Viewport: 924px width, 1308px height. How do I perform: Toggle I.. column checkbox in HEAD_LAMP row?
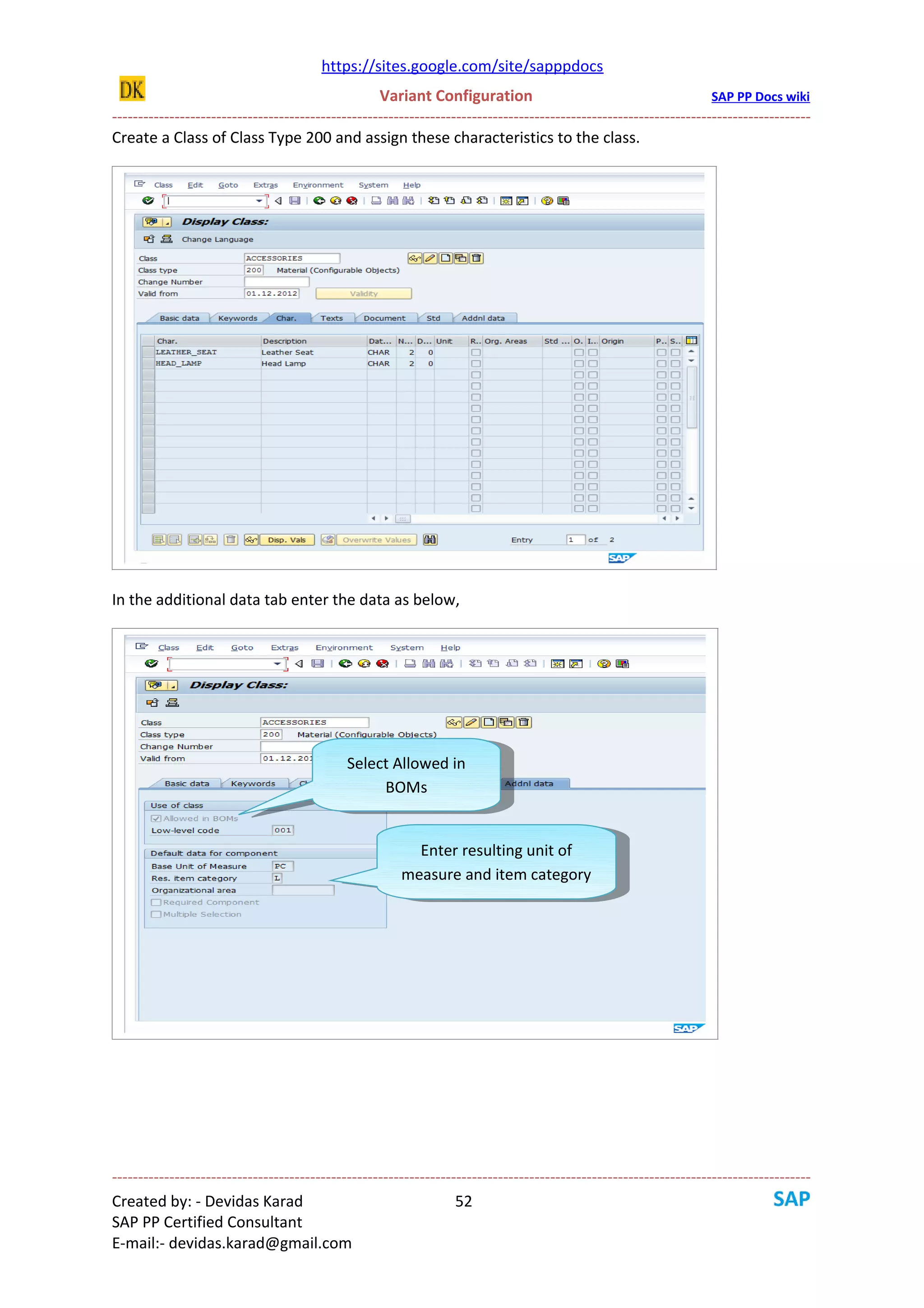click(593, 363)
